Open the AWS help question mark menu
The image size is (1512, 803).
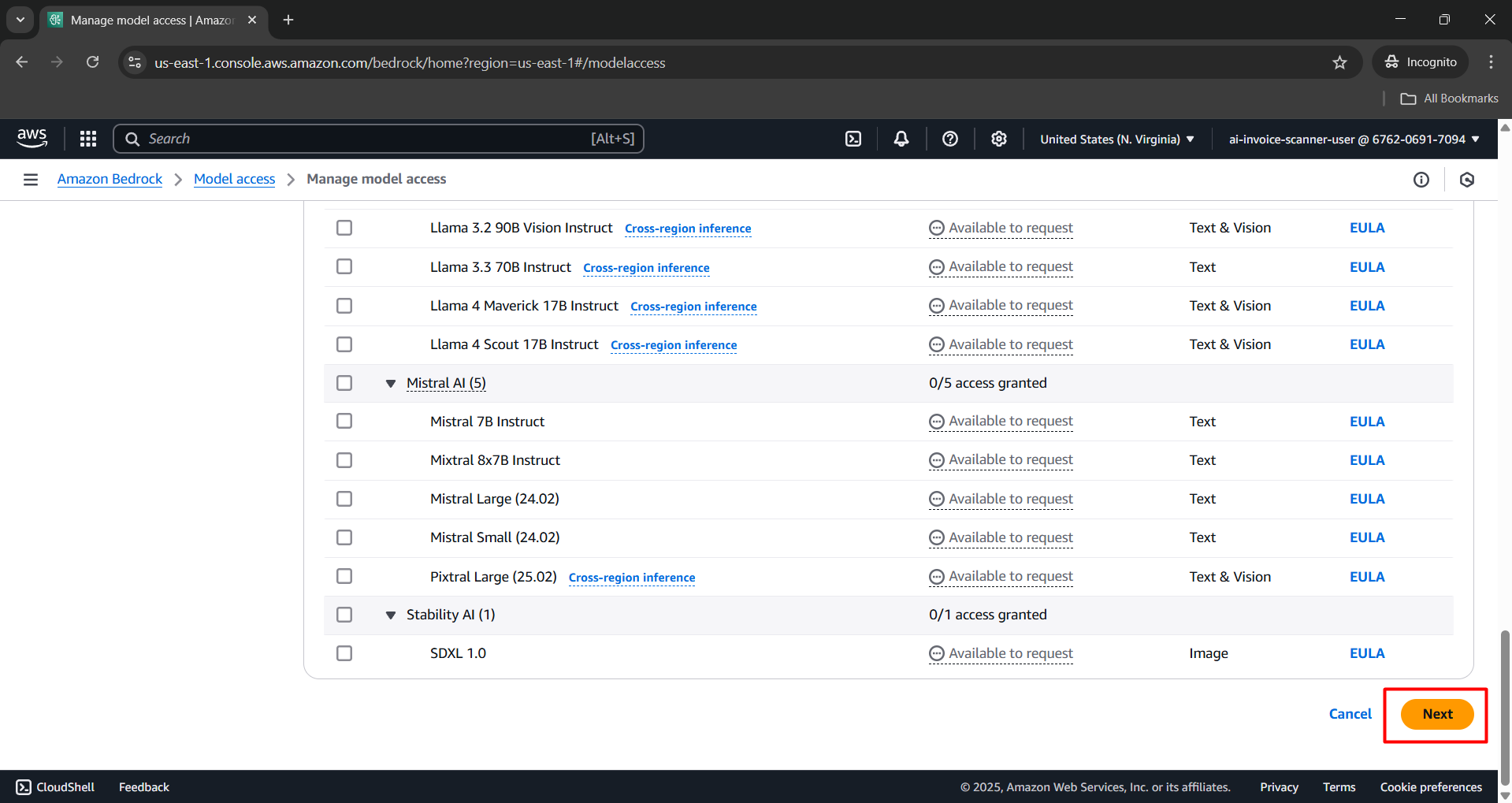[950, 139]
